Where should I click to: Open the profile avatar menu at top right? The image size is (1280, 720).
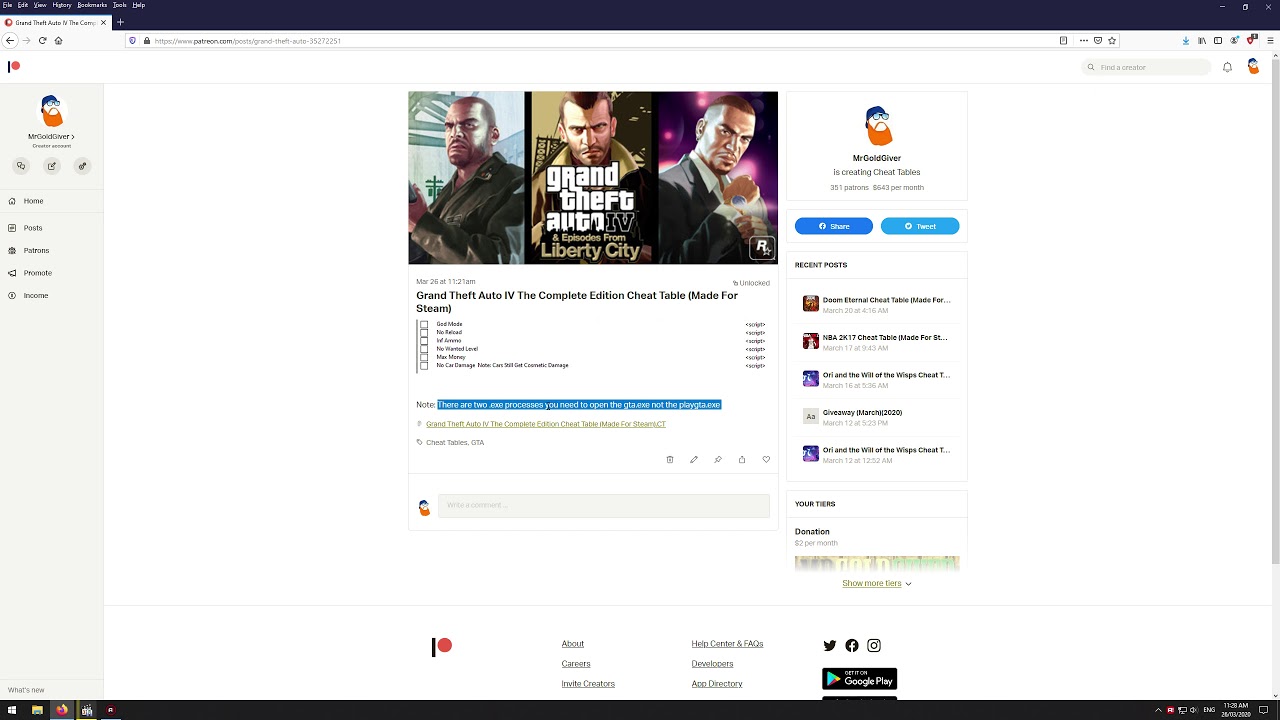pos(1253,66)
